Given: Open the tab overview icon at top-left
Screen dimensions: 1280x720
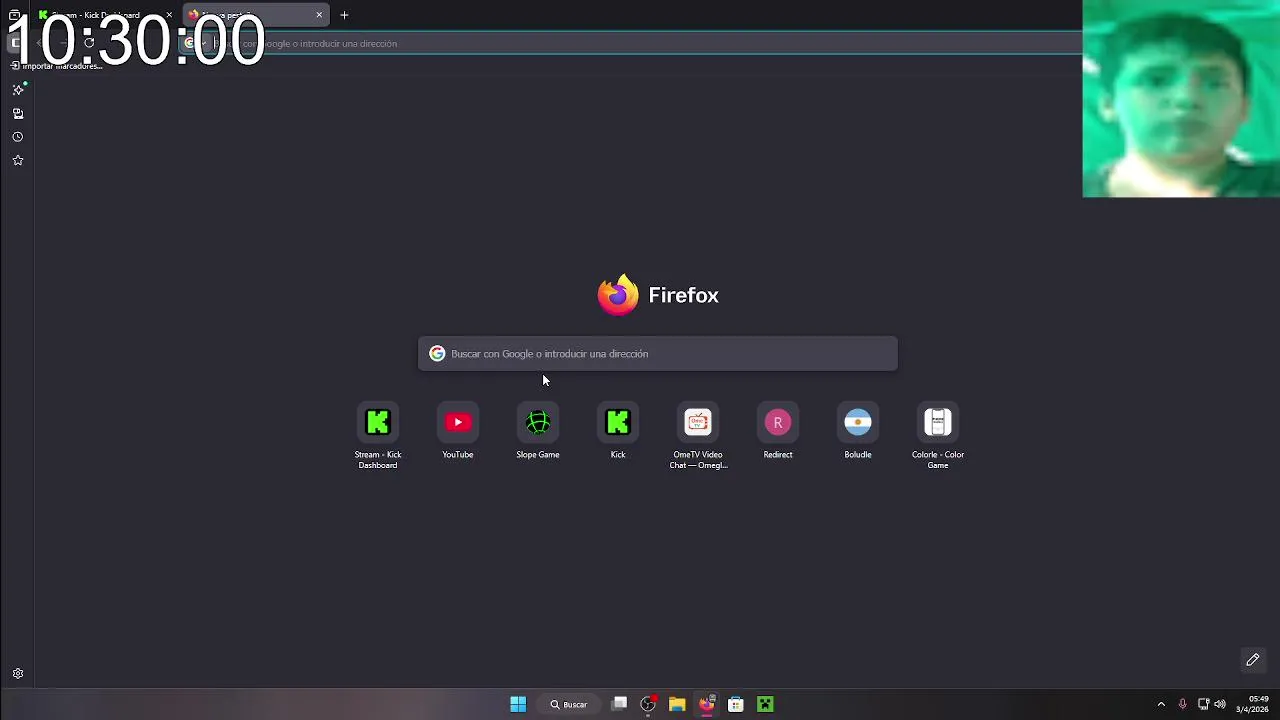Looking at the screenshot, I should pyautogui.click(x=14, y=15).
